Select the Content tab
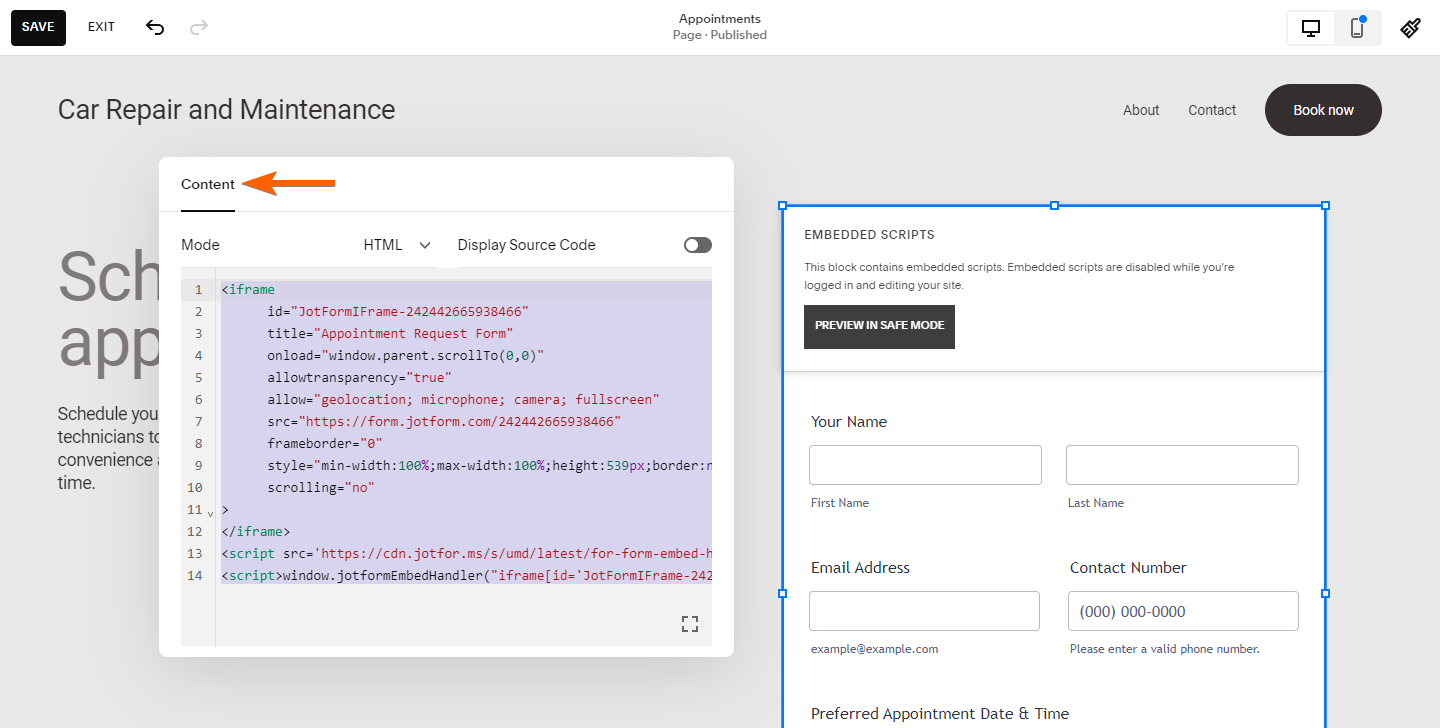Image resolution: width=1440 pixels, height=728 pixels. click(x=208, y=184)
